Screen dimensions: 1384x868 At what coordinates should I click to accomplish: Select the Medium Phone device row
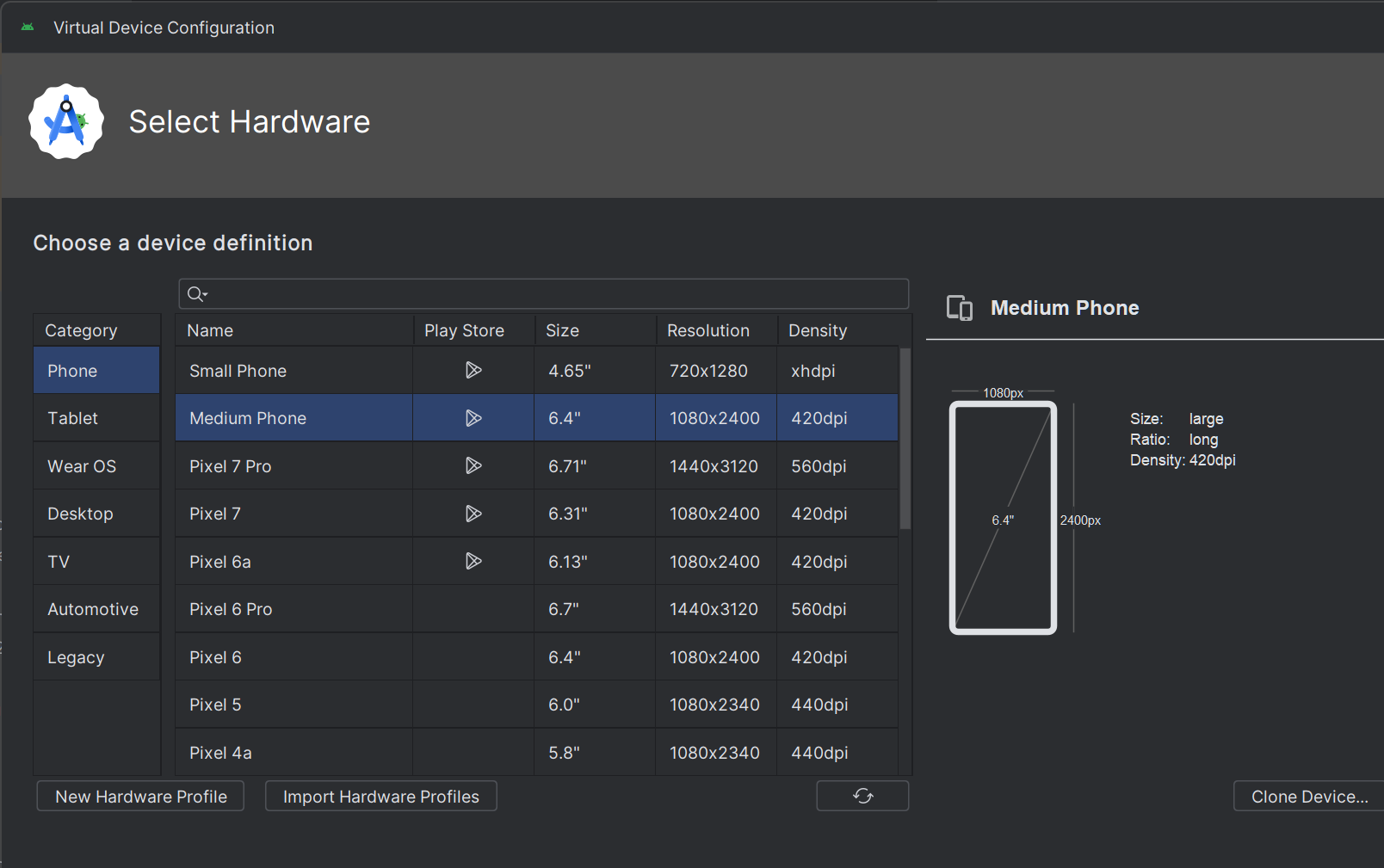click(x=537, y=418)
